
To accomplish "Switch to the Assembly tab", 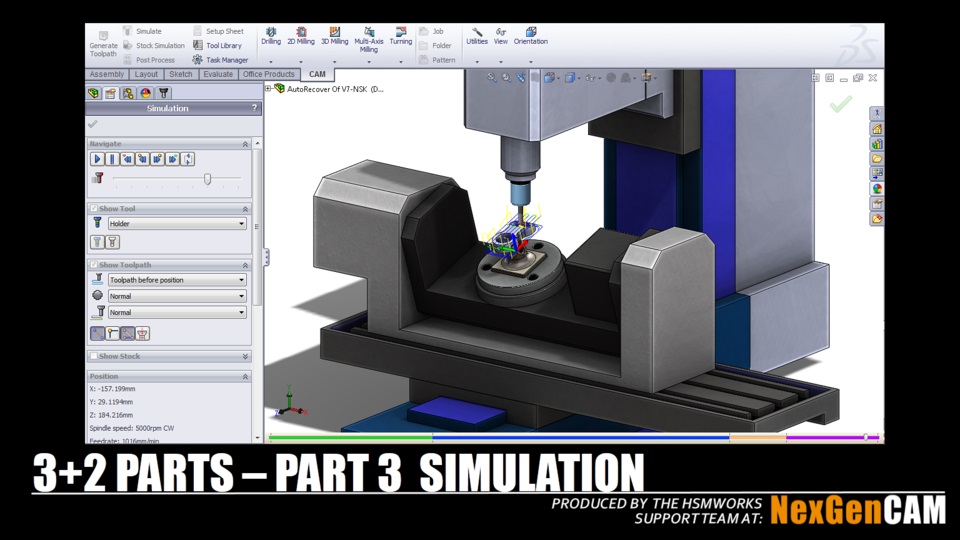I will pyautogui.click(x=107, y=74).
